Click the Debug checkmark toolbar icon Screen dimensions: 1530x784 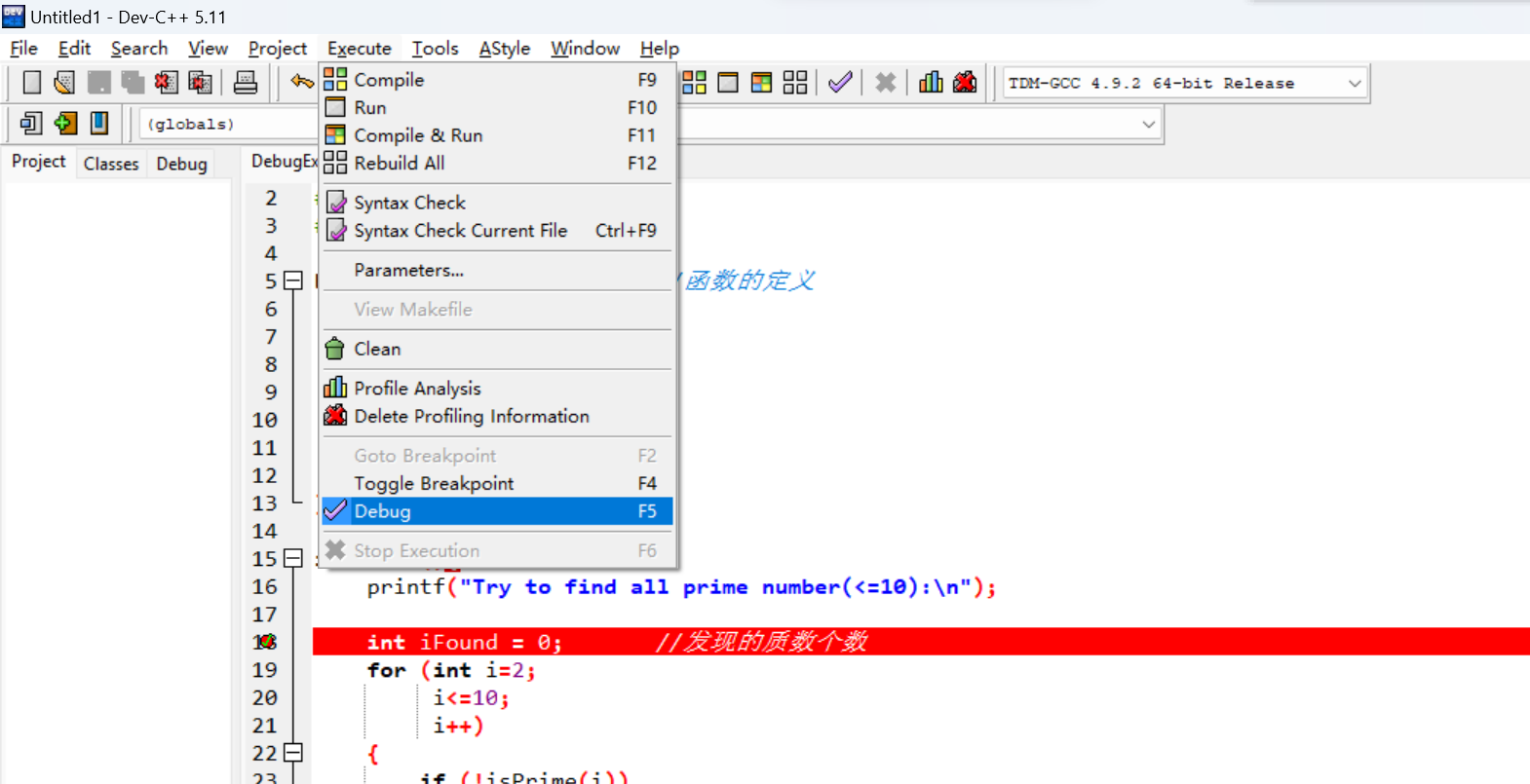tap(841, 83)
